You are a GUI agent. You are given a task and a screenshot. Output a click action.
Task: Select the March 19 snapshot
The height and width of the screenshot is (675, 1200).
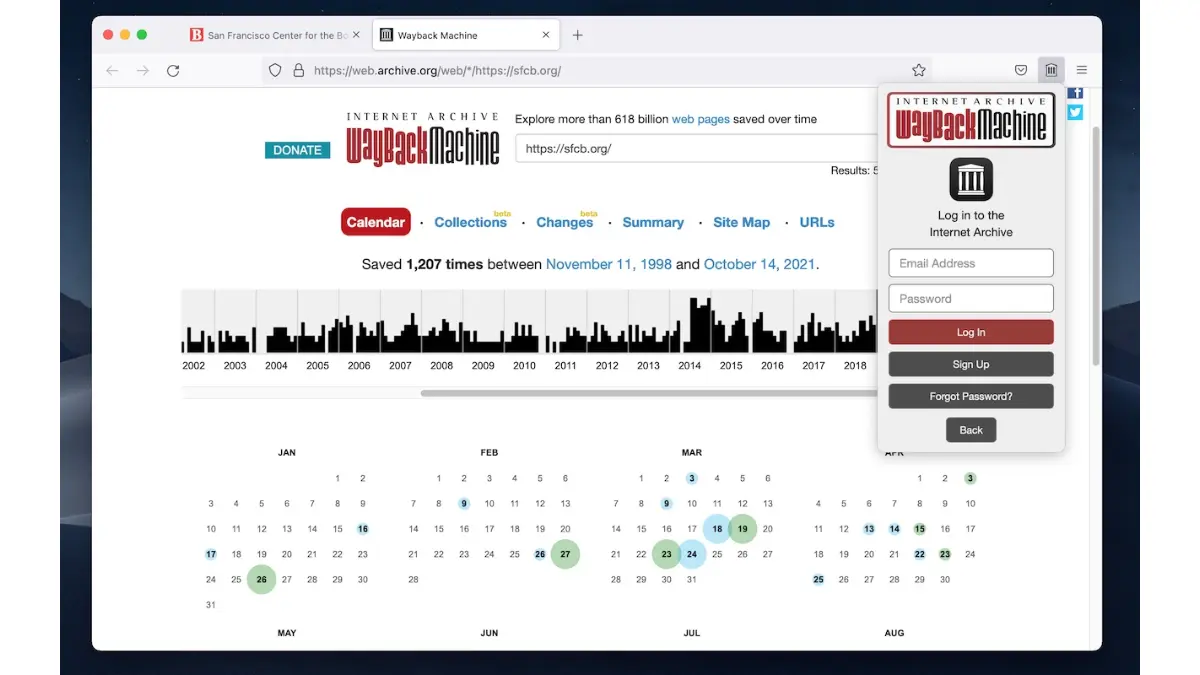(x=742, y=529)
